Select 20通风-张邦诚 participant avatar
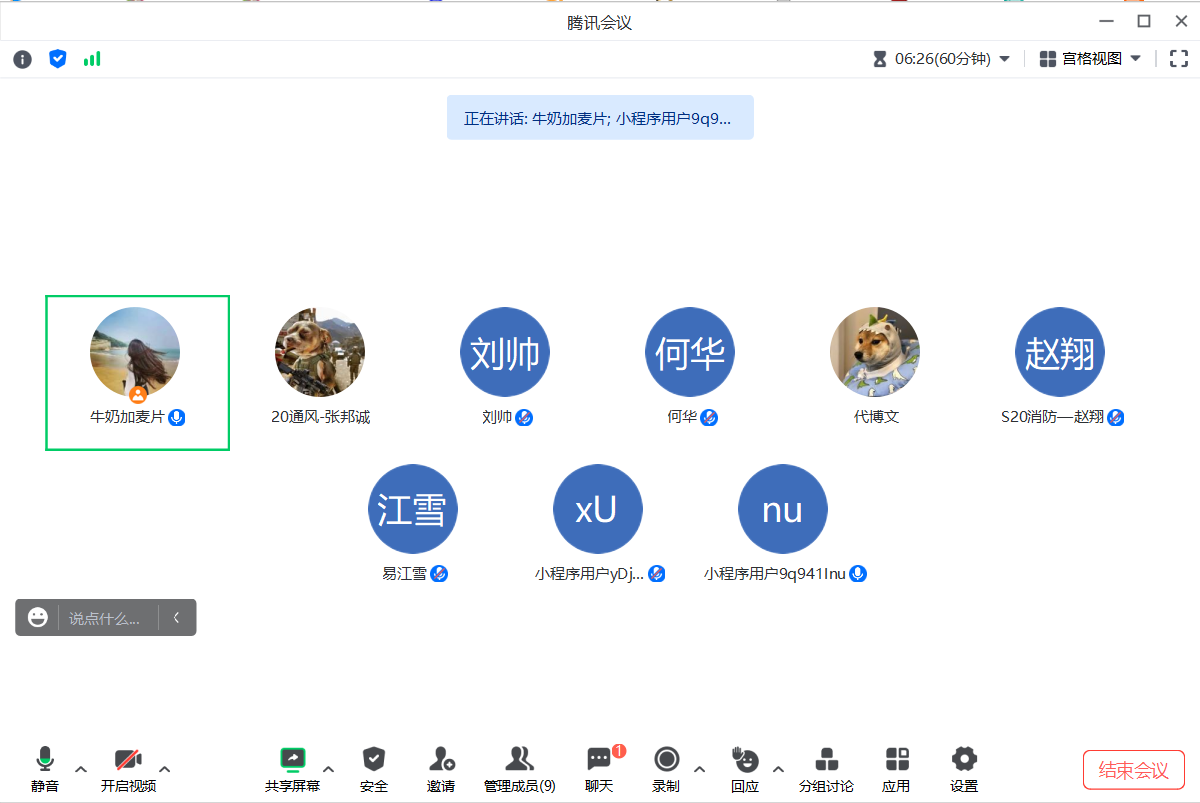 [320, 352]
